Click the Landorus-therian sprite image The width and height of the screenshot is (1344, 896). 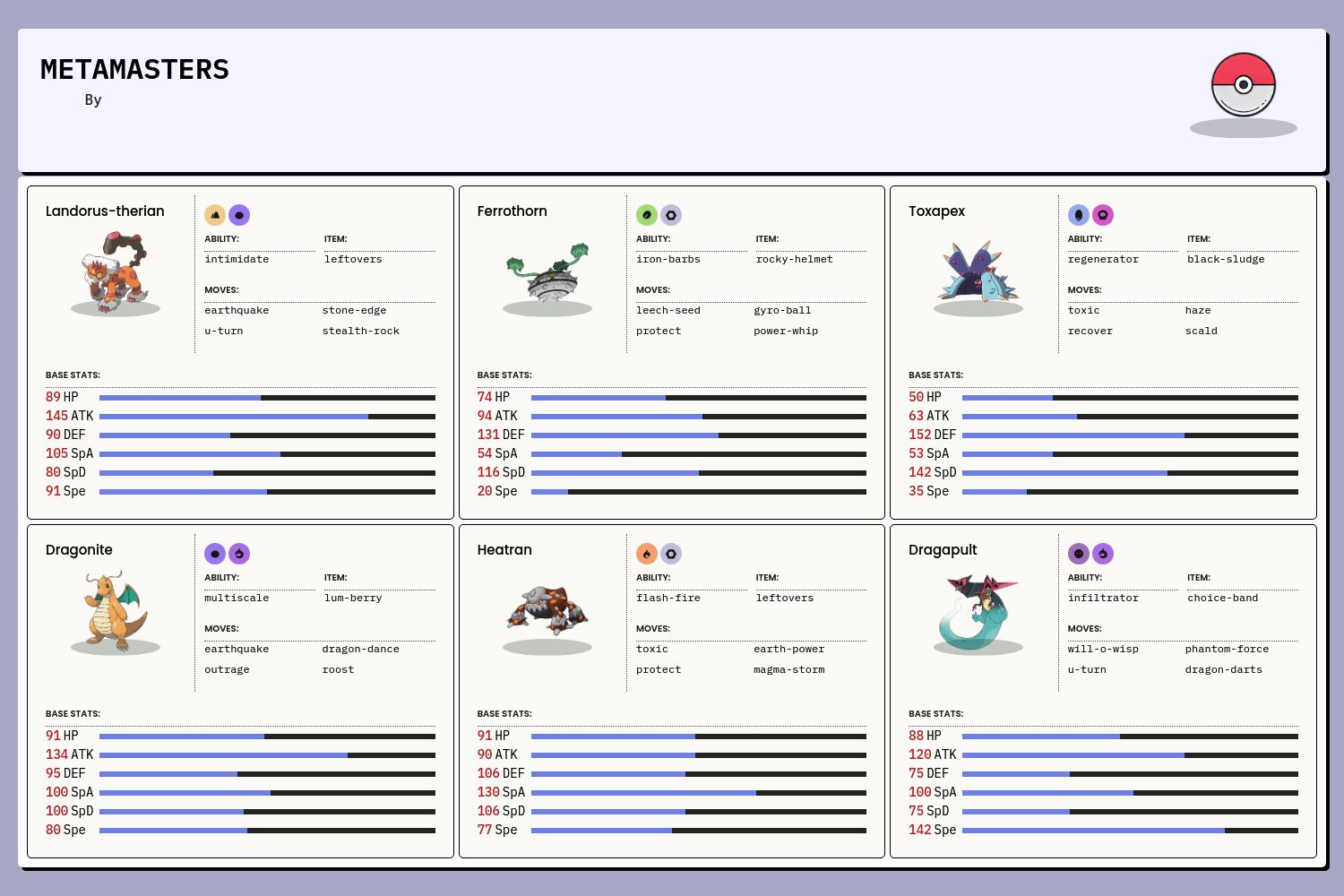click(x=116, y=272)
